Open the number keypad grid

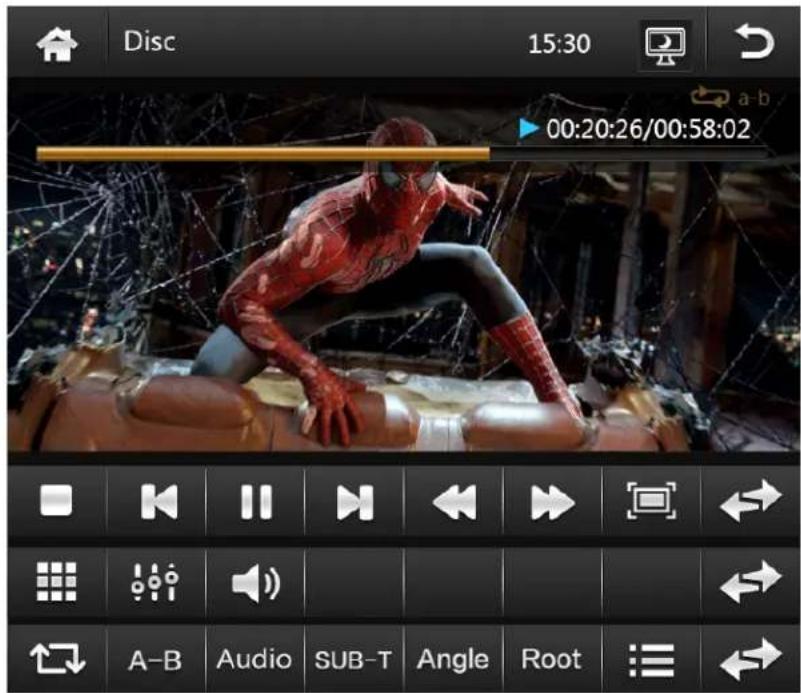point(56,581)
